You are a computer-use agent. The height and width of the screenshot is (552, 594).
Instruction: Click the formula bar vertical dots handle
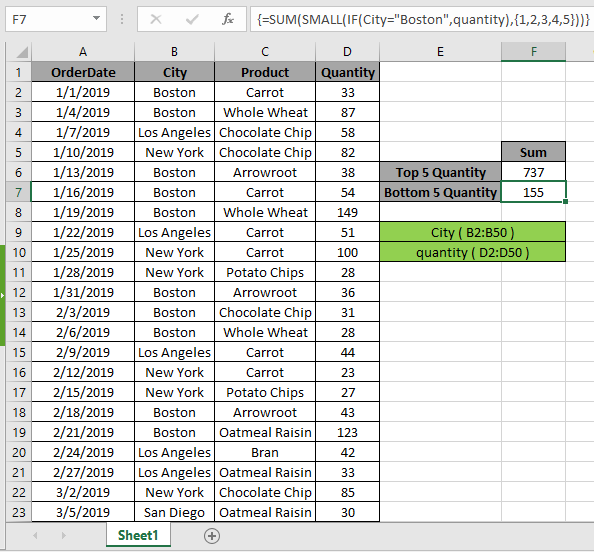click(122, 19)
